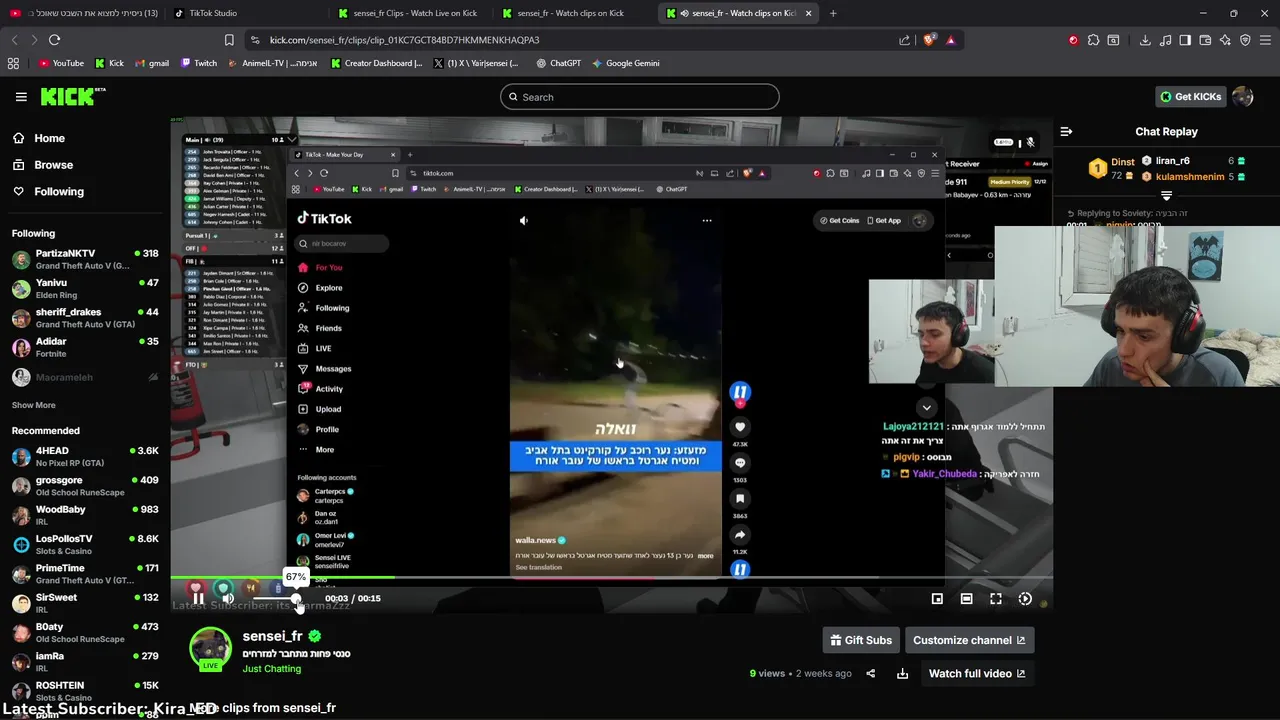Share the clip via share icon

(x=870, y=674)
